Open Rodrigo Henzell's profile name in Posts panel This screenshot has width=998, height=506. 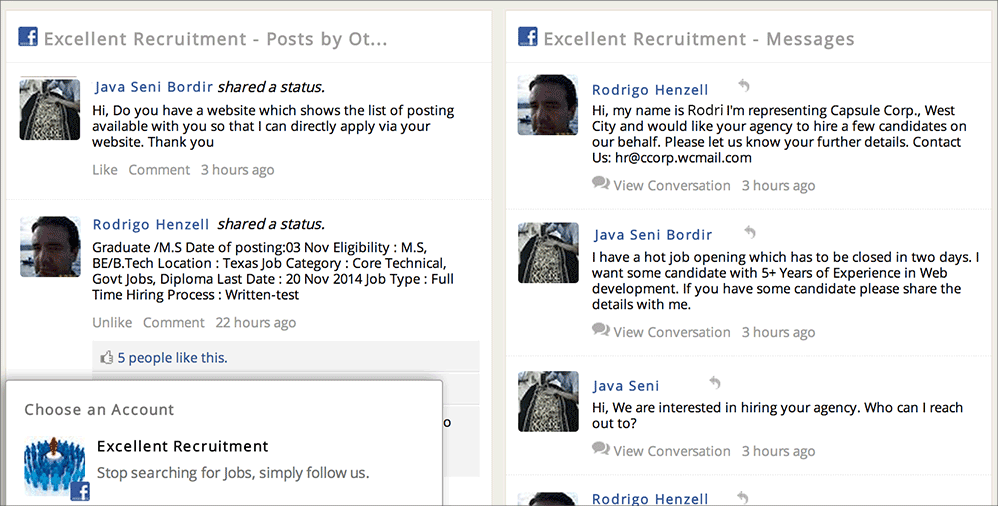pyautogui.click(x=151, y=225)
